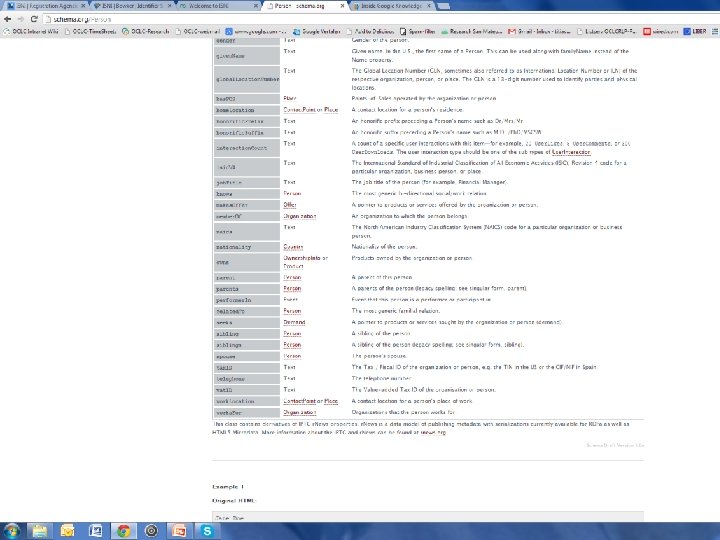This screenshot has height=540, width=720.
Task: Click the Person type link in knows row
Action: pyautogui.click(x=292, y=194)
